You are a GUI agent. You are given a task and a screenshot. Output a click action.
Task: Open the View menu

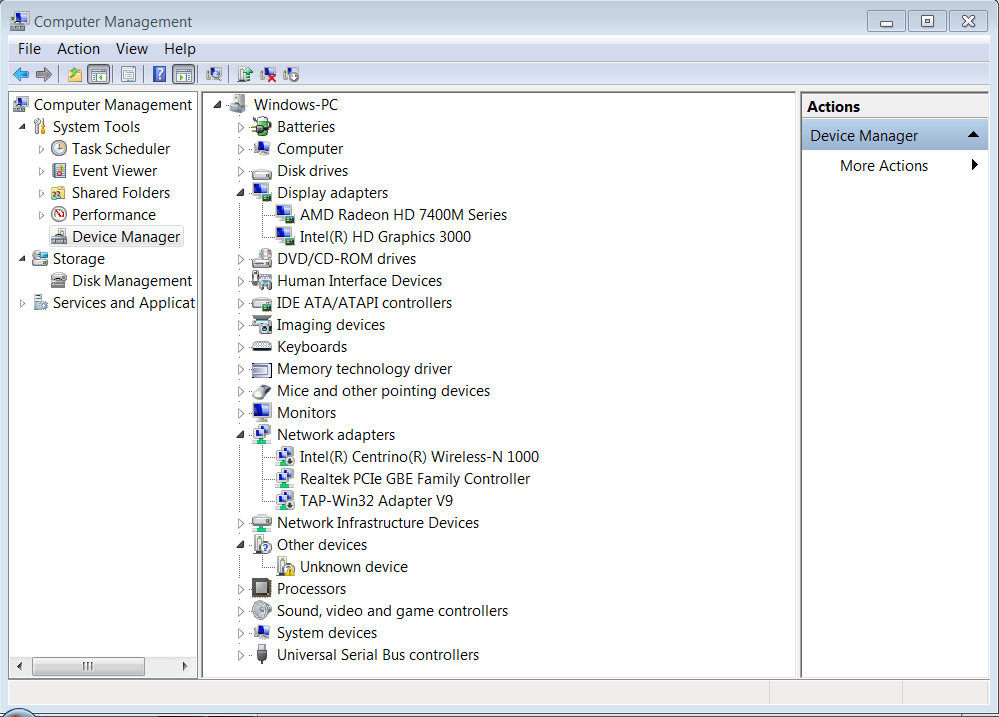tap(132, 49)
